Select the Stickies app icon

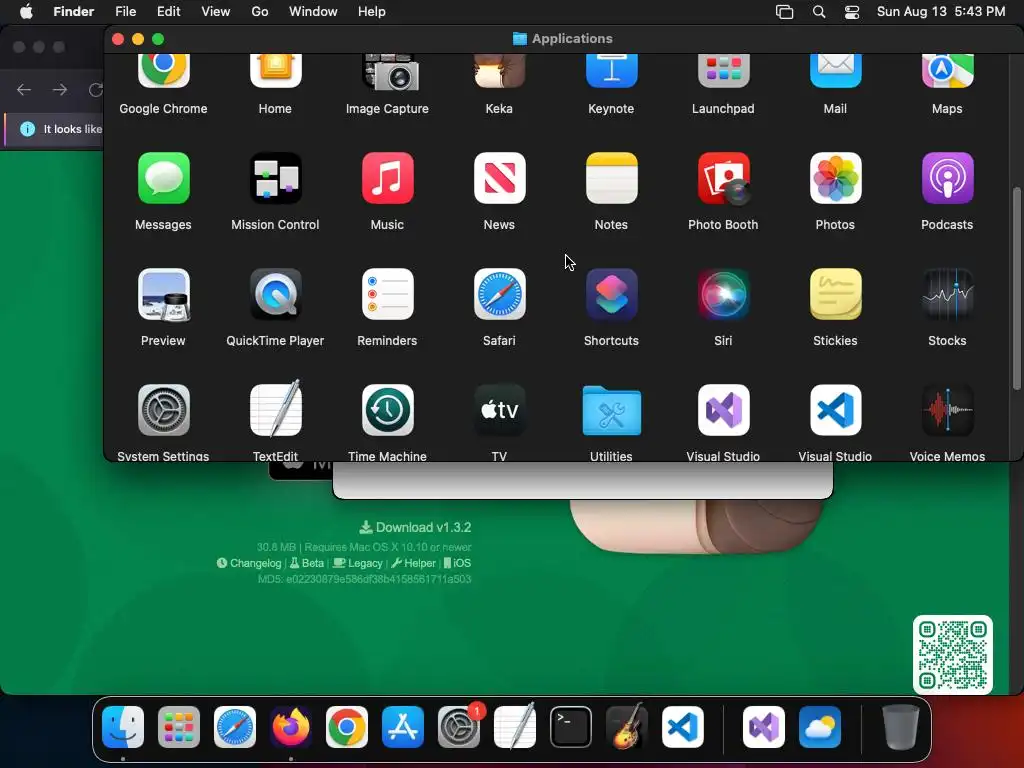coord(835,295)
